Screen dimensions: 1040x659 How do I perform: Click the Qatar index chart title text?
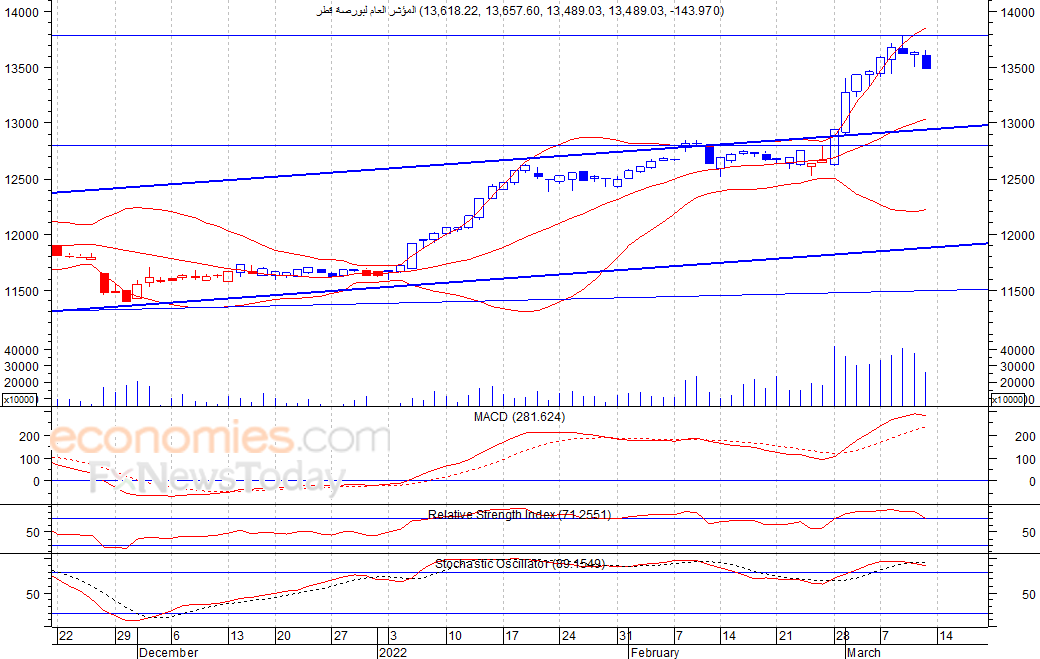click(519, 11)
